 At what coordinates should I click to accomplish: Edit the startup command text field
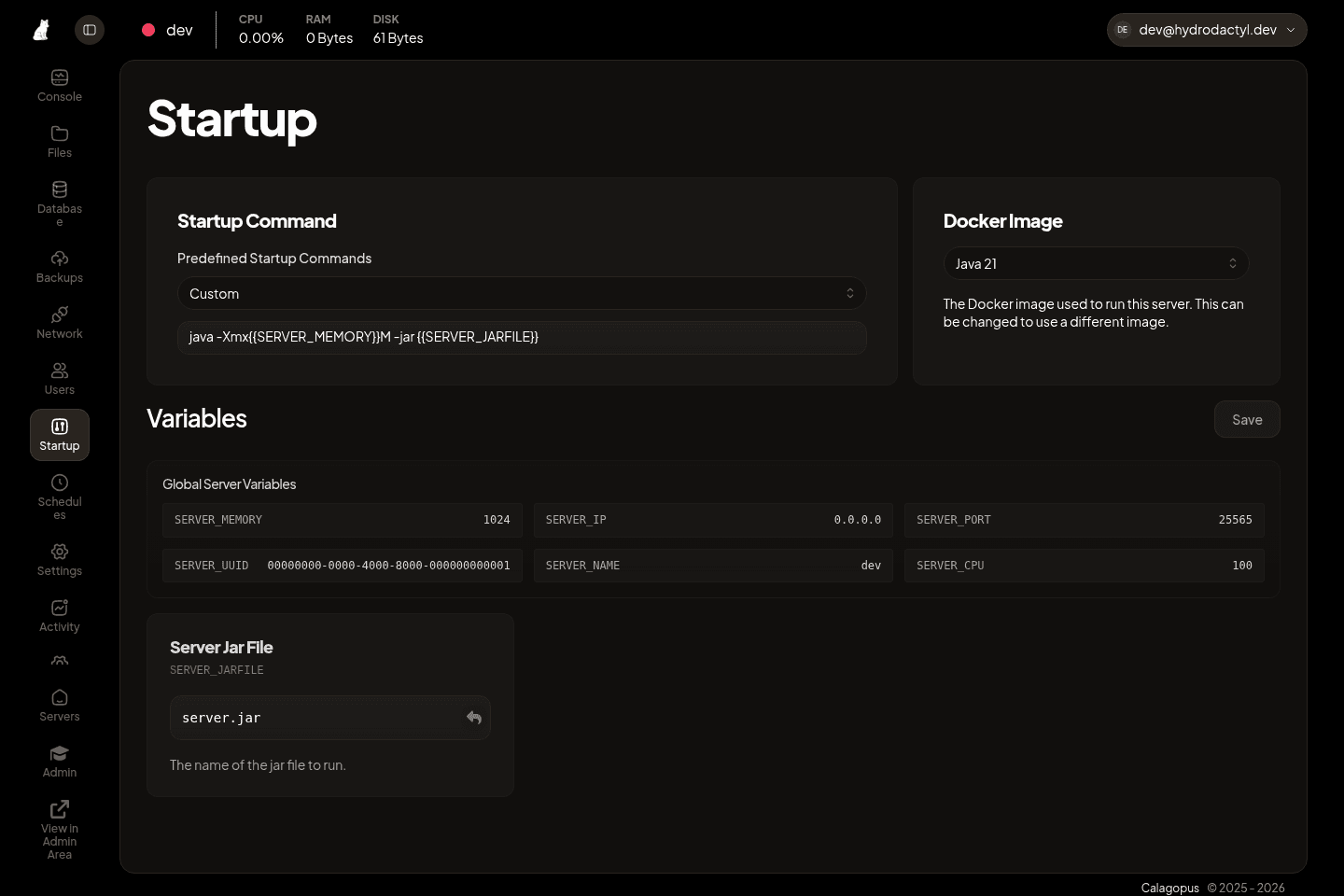pos(522,338)
